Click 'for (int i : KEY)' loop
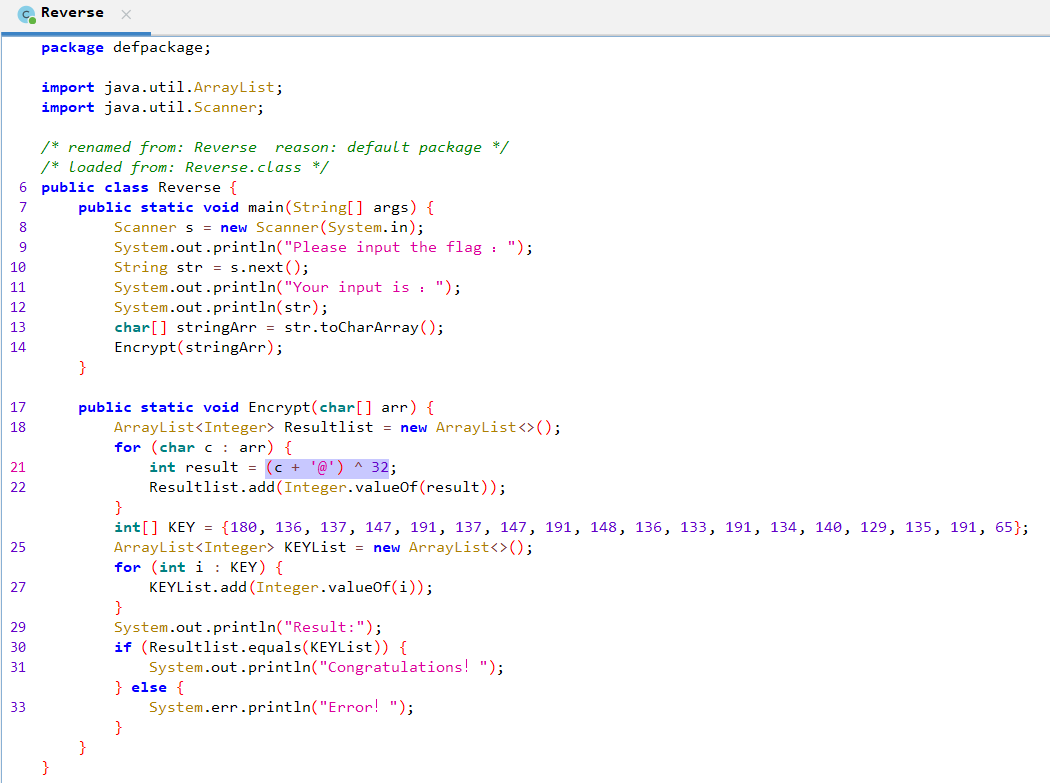The height and width of the screenshot is (783, 1050). (x=199, y=567)
